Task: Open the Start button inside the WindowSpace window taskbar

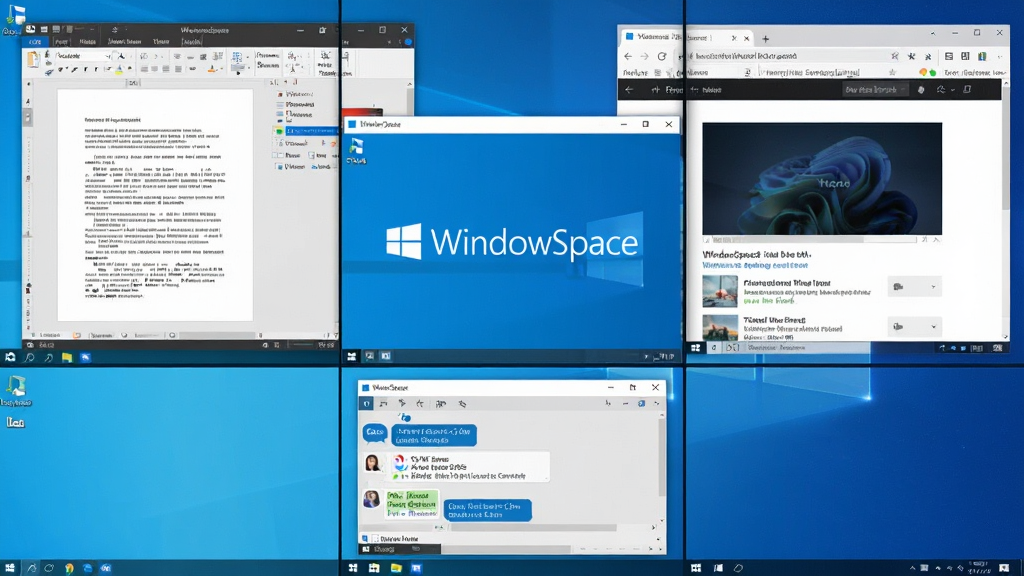Action: (x=352, y=356)
